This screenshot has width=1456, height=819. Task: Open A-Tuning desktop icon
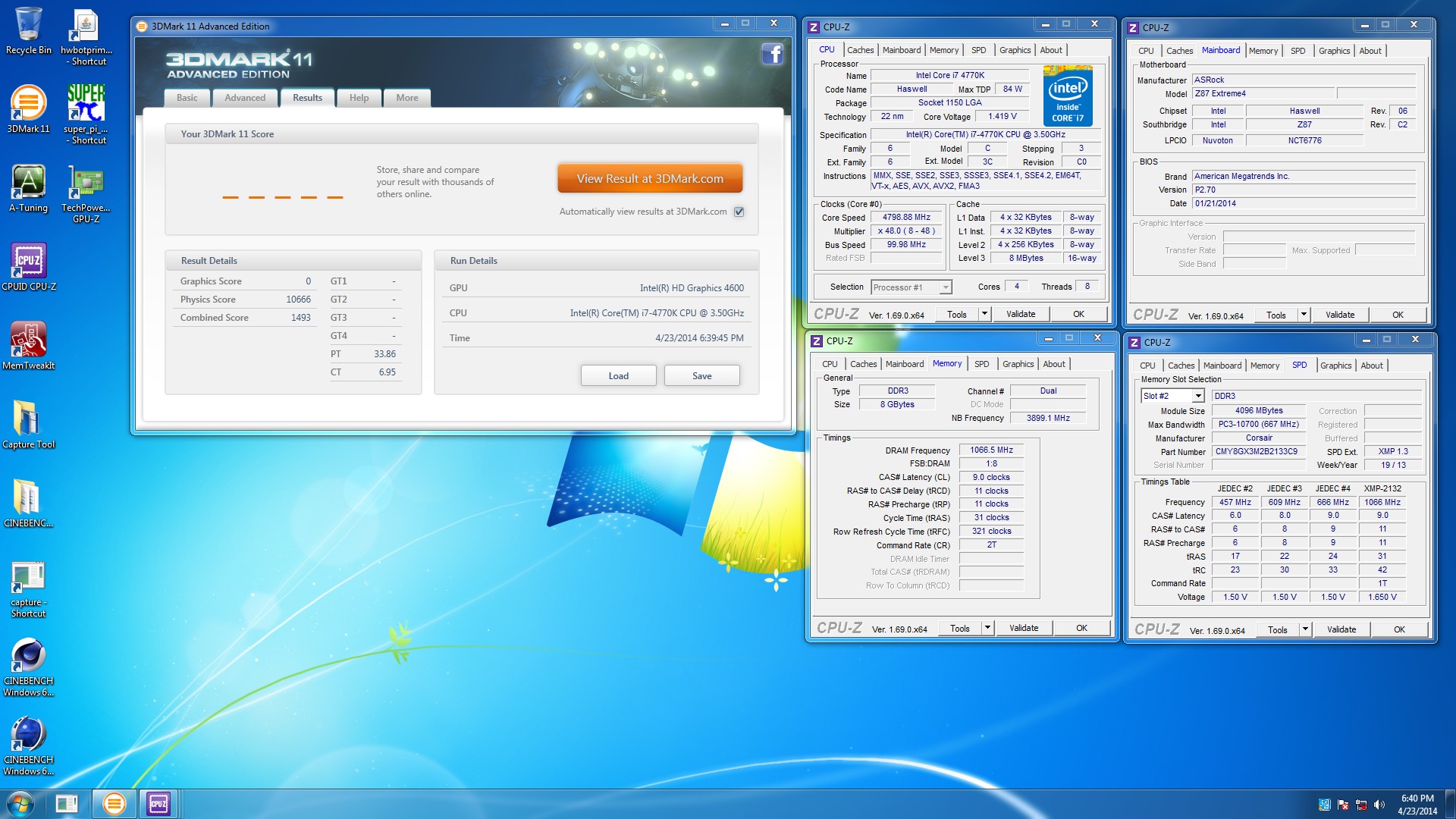pos(28,183)
